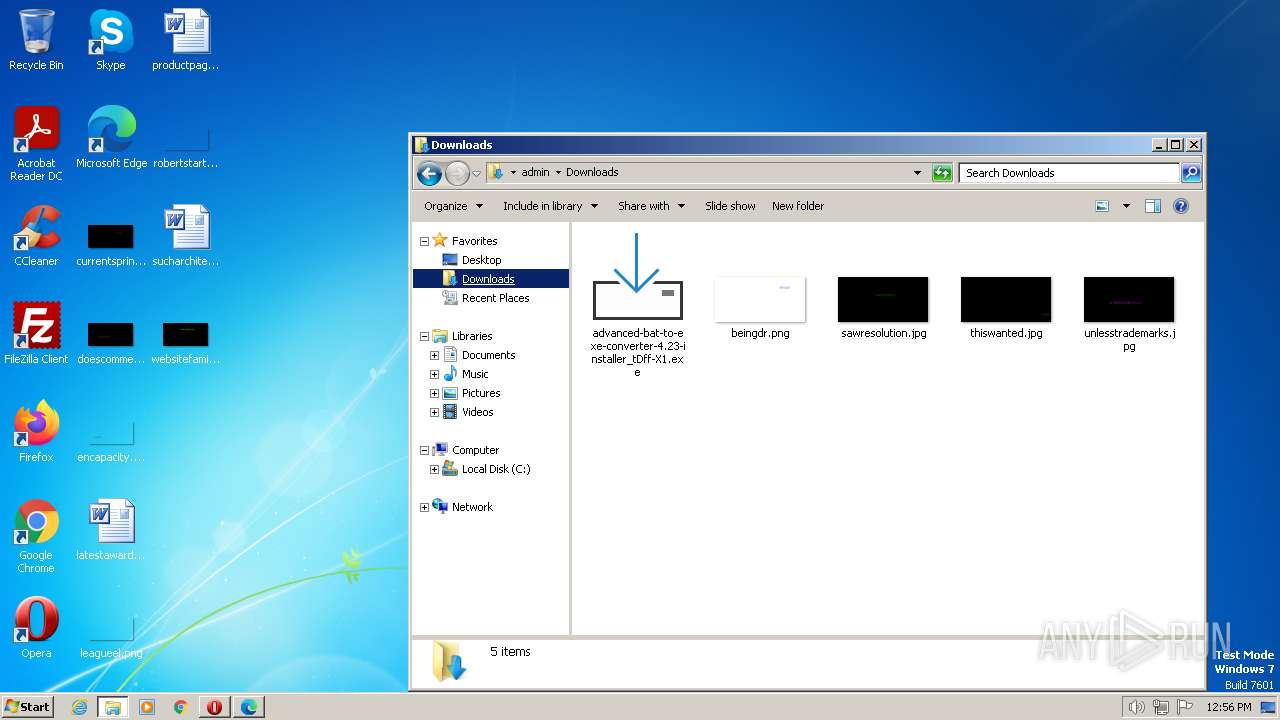Open the sucharchite… Word document
Image resolution: width=1280 pixels, height=720 pixels.
click(x=186, y=236)
